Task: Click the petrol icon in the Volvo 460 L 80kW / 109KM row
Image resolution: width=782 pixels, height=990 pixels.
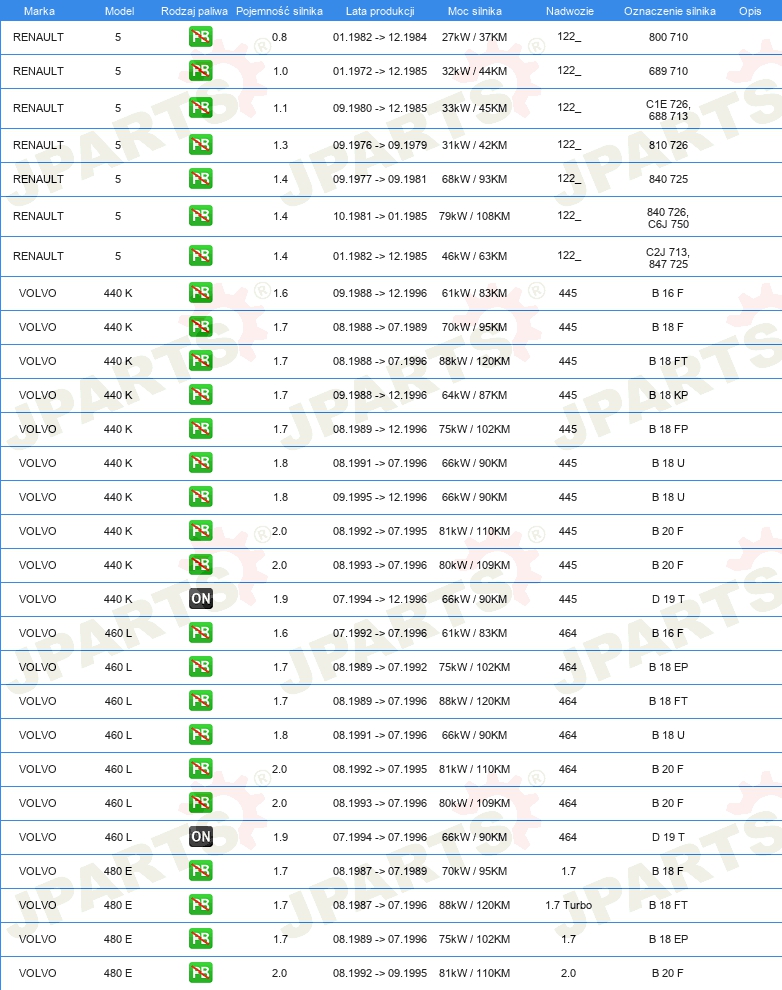Action: [x=201, y=803]
